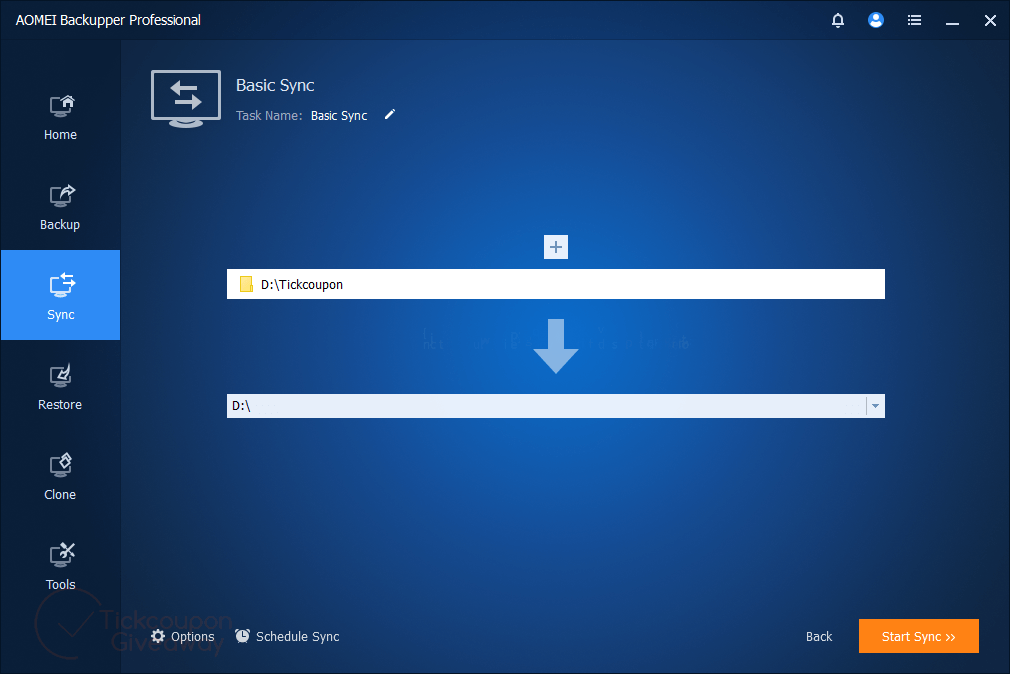This screenshot has height=674, width=1010.
Task: Click the Start Sync button
Action: click(x=918, y=636)
